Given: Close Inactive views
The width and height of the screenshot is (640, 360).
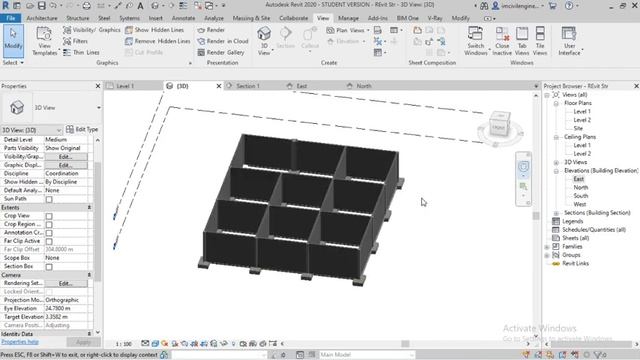Looking at the screenshot, I should pyautogui.click(x=502, y=41).
